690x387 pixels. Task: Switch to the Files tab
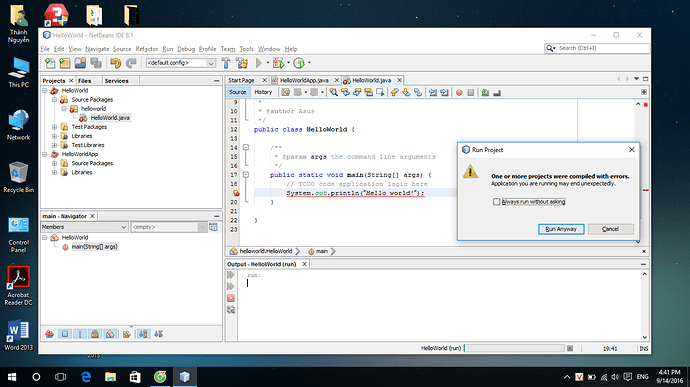84,81
